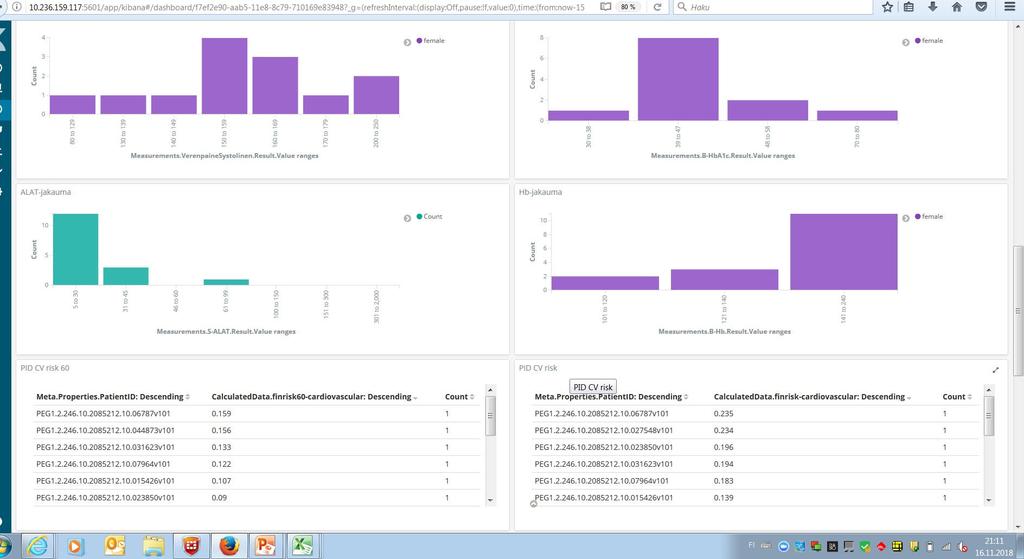Screen dimensions: 1024x559
Task: Bookmark this page with the star icon
Action: click(x=887, y=7)
